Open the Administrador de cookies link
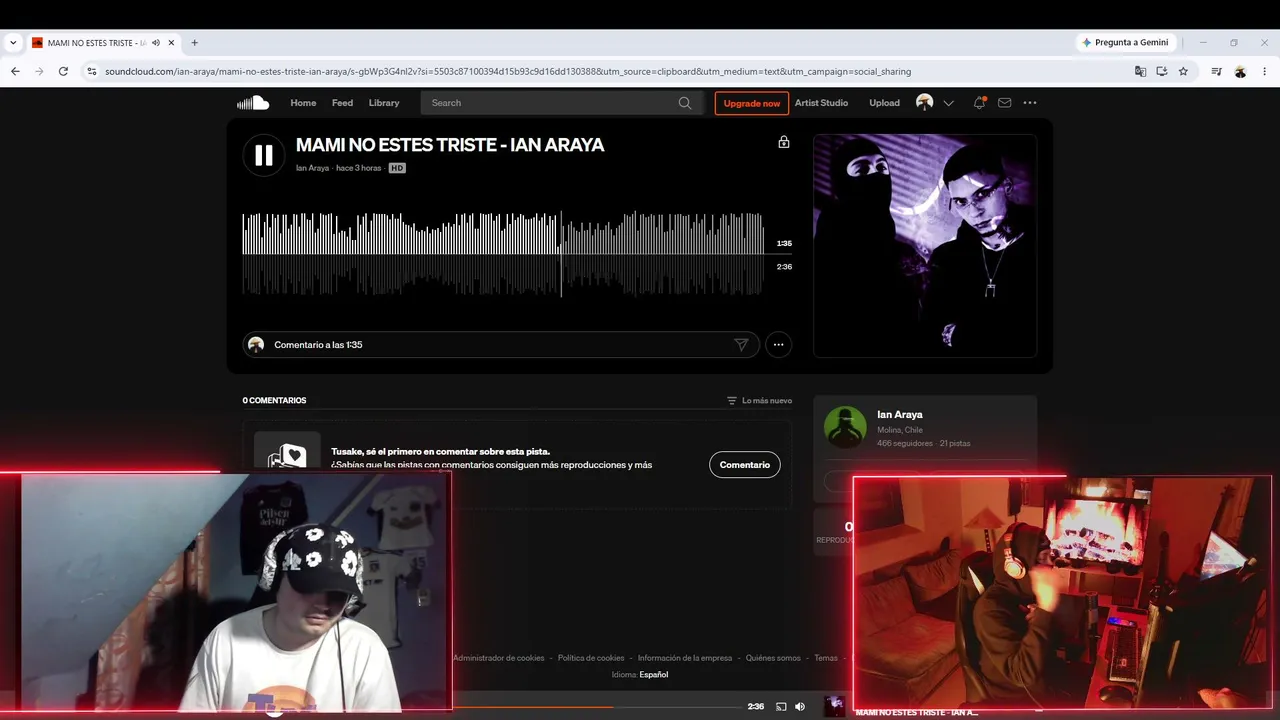 499,658
